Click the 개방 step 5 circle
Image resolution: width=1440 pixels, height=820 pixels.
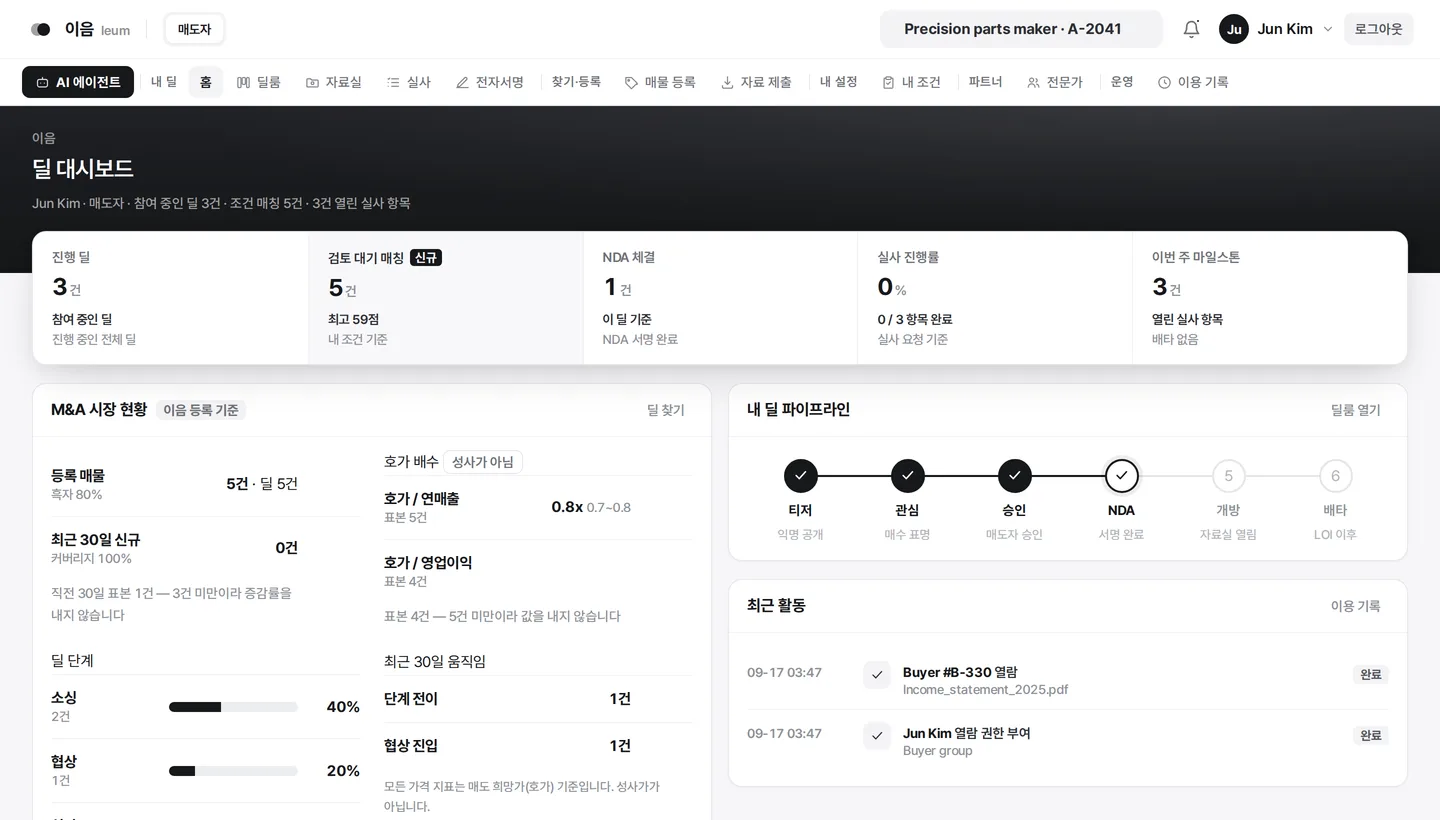pos(1228,476)
